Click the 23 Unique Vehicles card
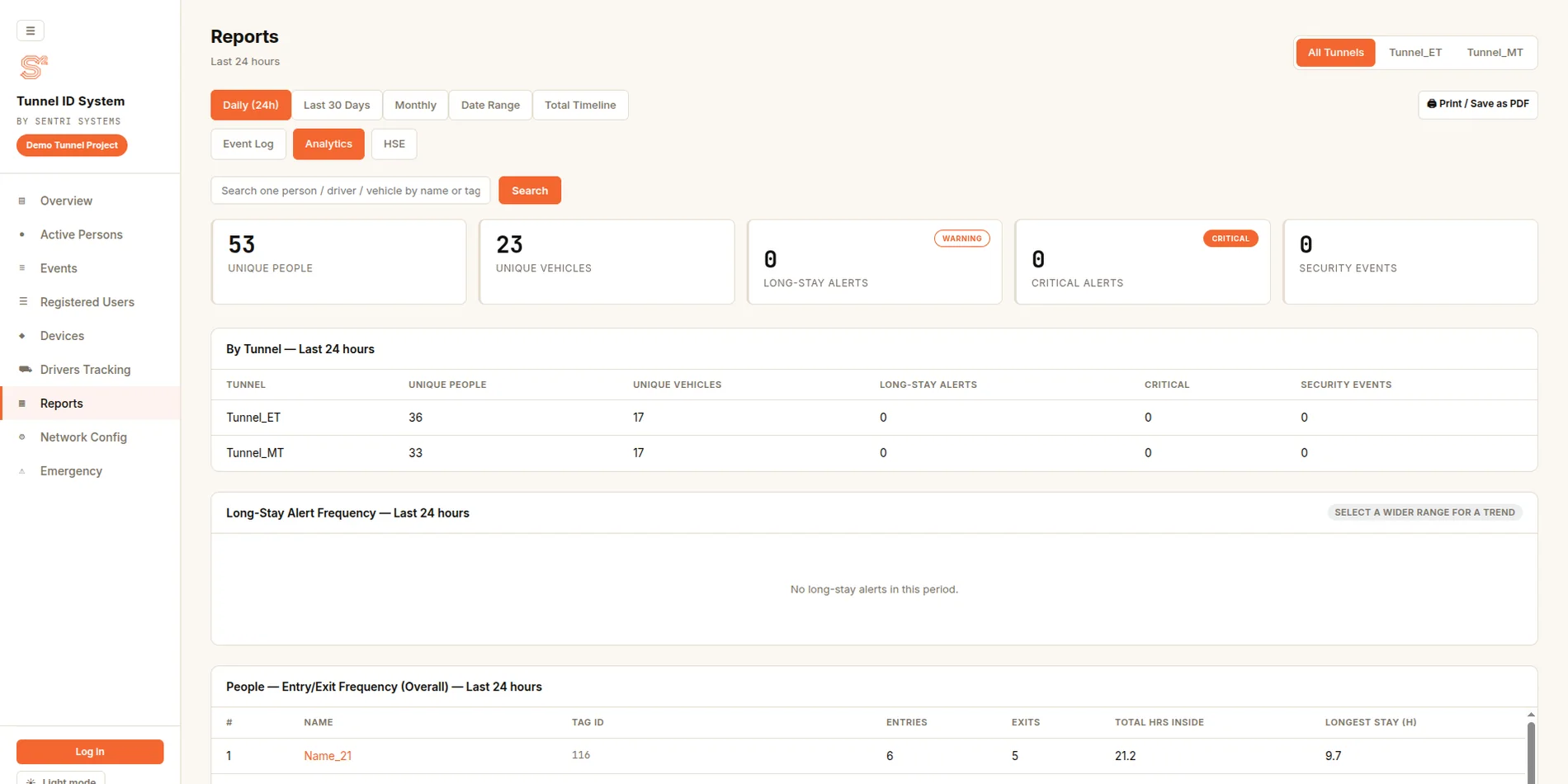 coord(607,262)
